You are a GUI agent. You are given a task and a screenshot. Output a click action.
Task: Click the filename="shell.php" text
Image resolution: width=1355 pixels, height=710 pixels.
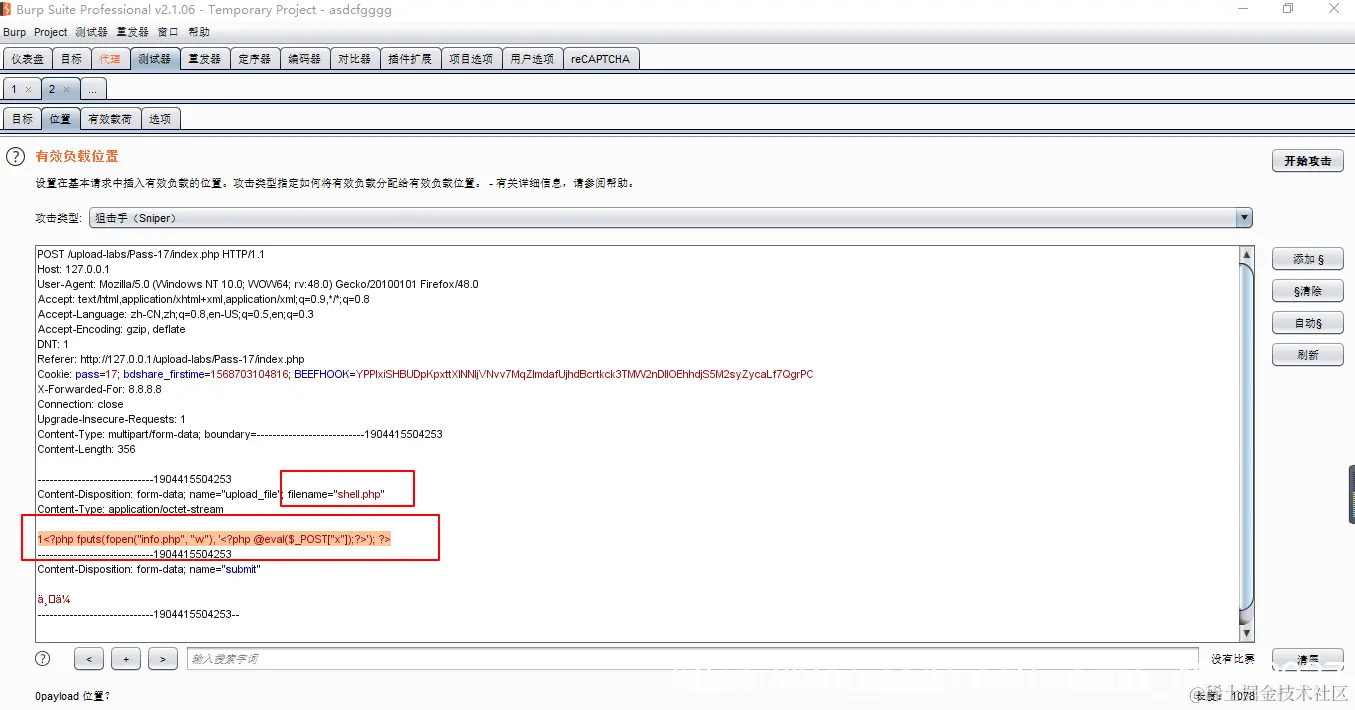coord(336,494)
